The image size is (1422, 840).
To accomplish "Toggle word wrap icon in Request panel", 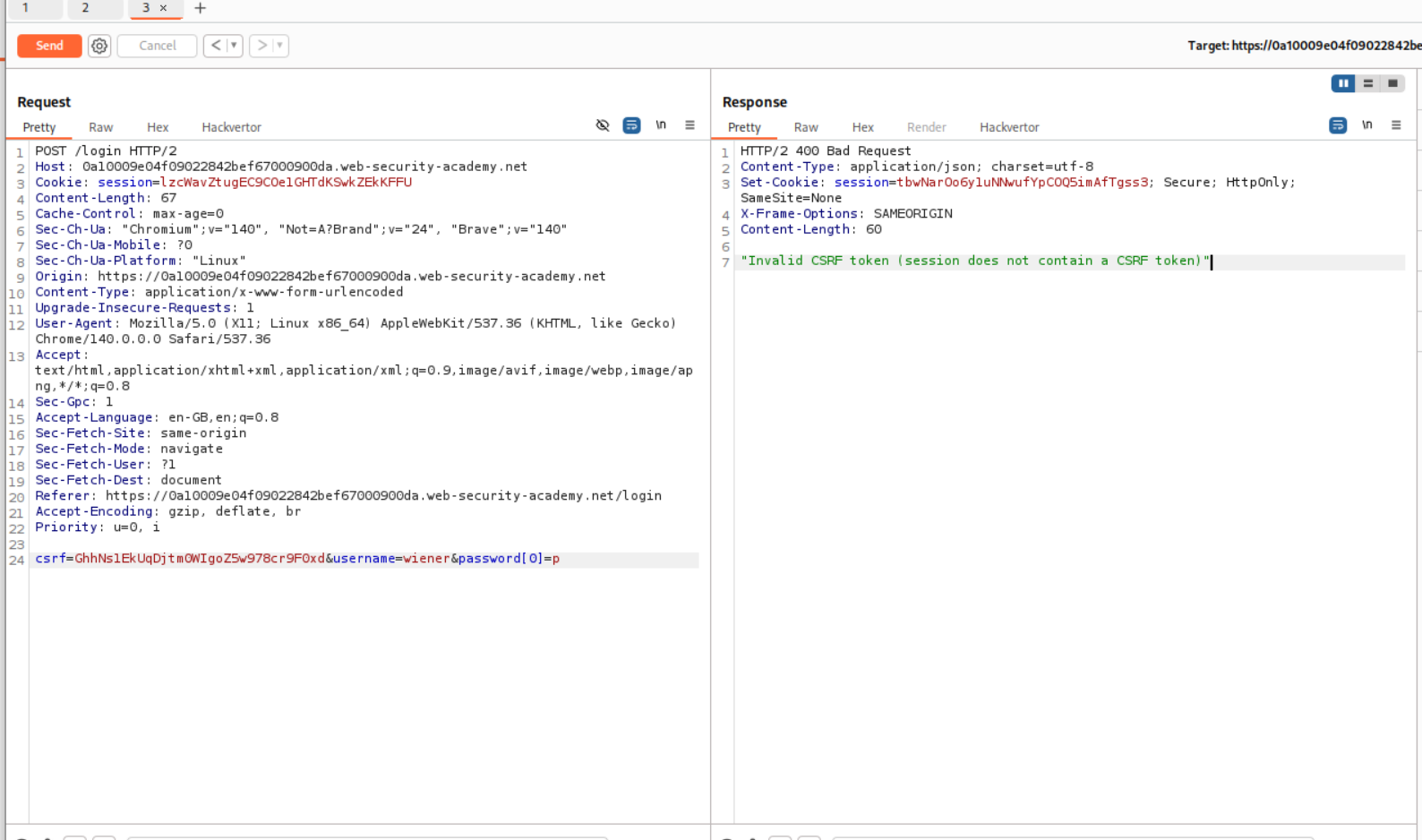I will point(631,125).
